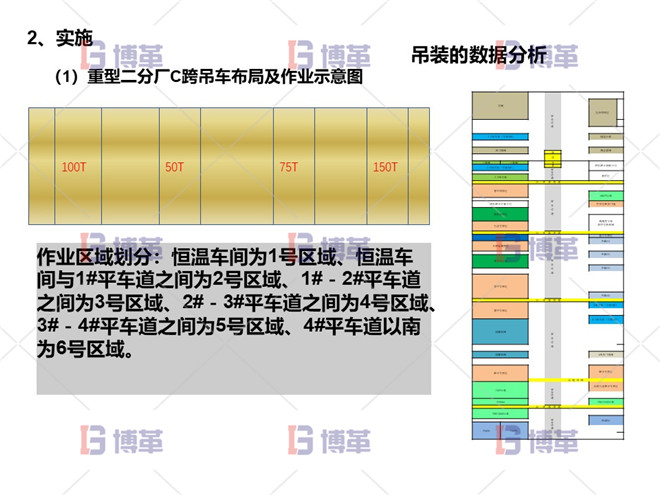This screenshot has height=495, width=660.
Task: Click the small yellow square on layout map
Action: (x=552, y=157)
